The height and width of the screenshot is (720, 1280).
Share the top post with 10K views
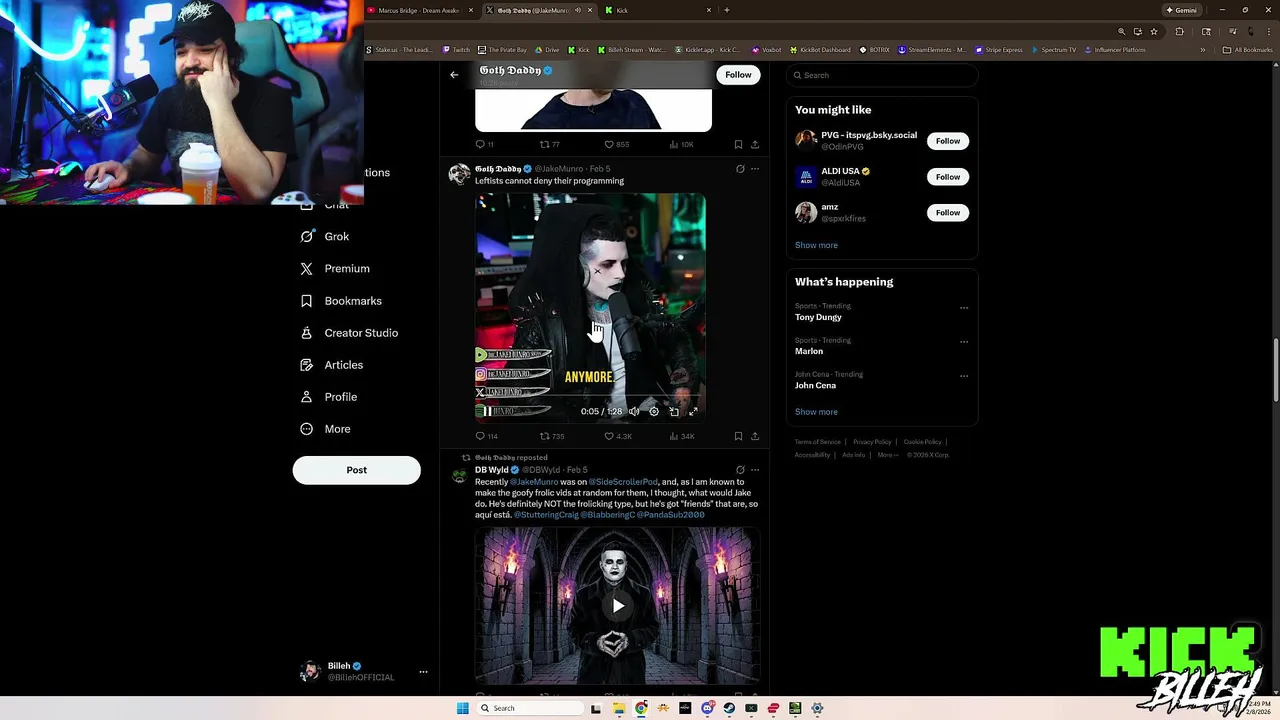[x=755, y=144]
